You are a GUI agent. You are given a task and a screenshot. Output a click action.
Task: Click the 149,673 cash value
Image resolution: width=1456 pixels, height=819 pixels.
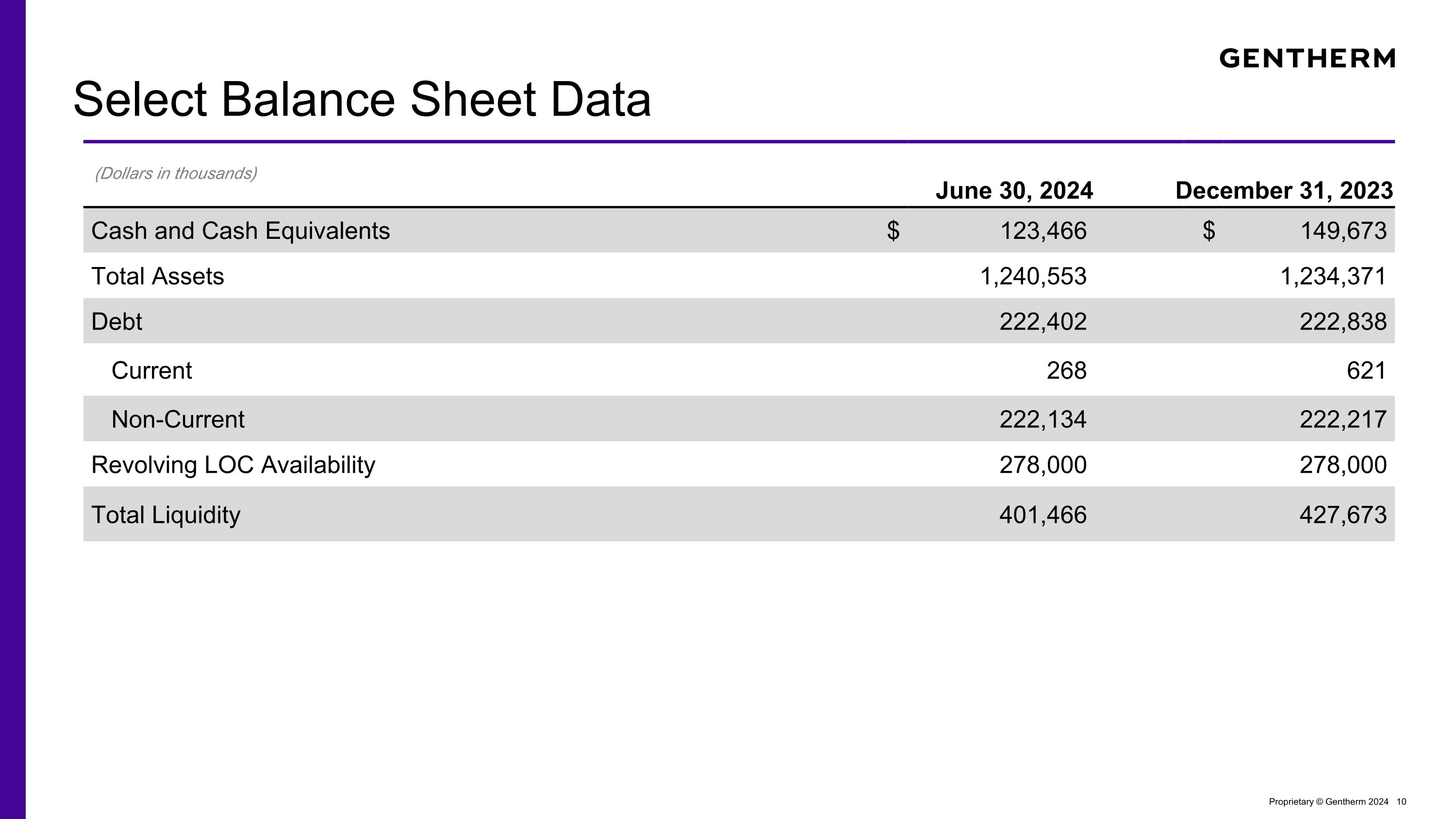coord(1343,231)
